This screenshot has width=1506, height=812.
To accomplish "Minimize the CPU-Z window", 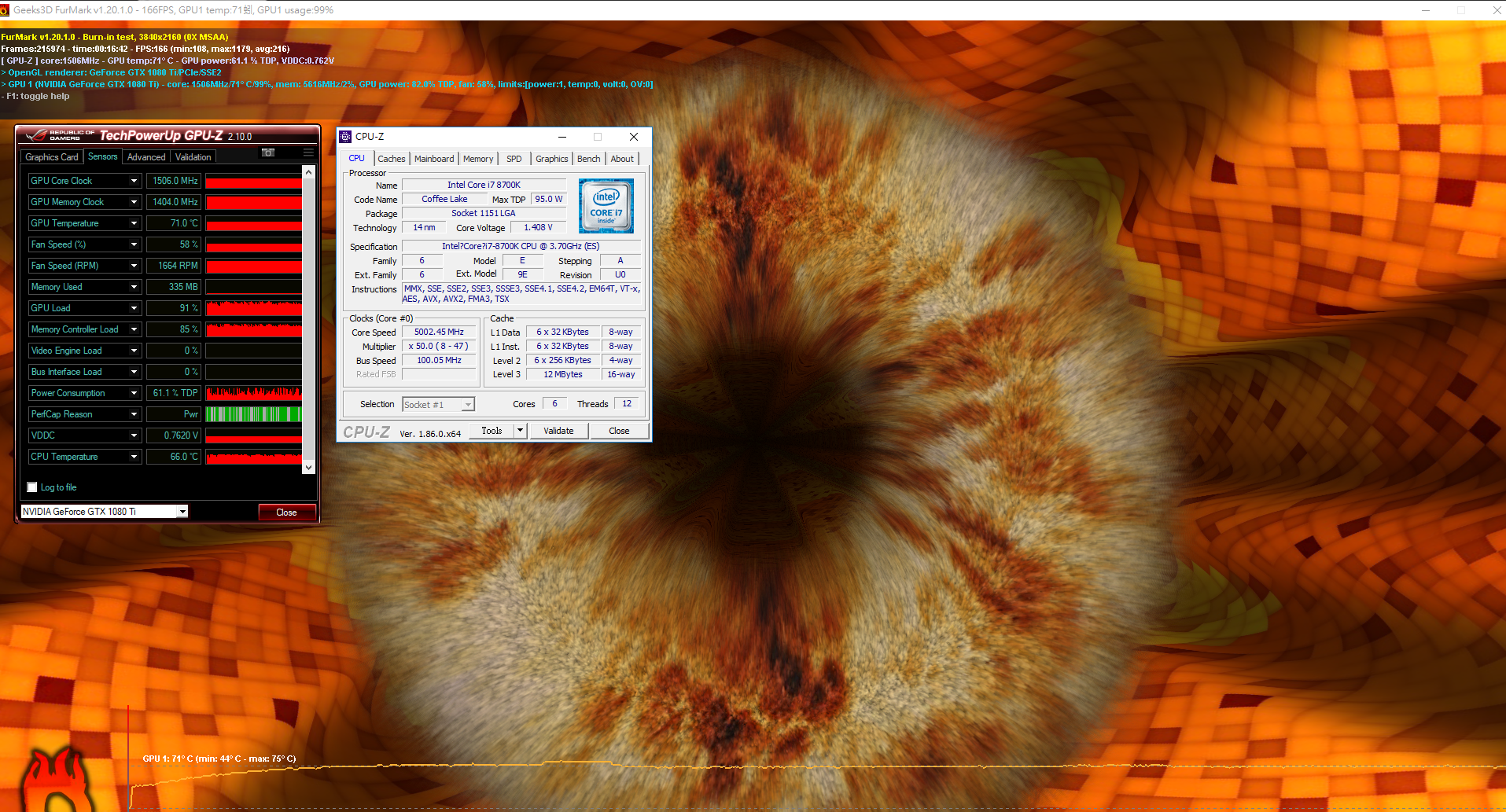I will pyautogui.click(x=562, y=137).
